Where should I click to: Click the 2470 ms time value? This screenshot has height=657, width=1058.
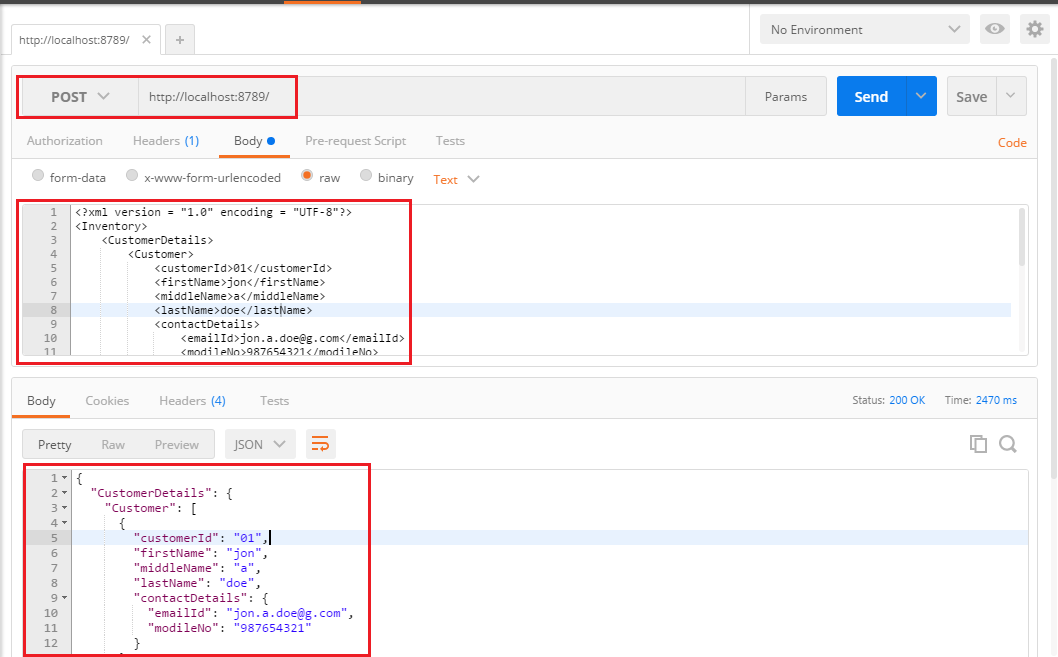pyautogui.click(x=996, y=400)
